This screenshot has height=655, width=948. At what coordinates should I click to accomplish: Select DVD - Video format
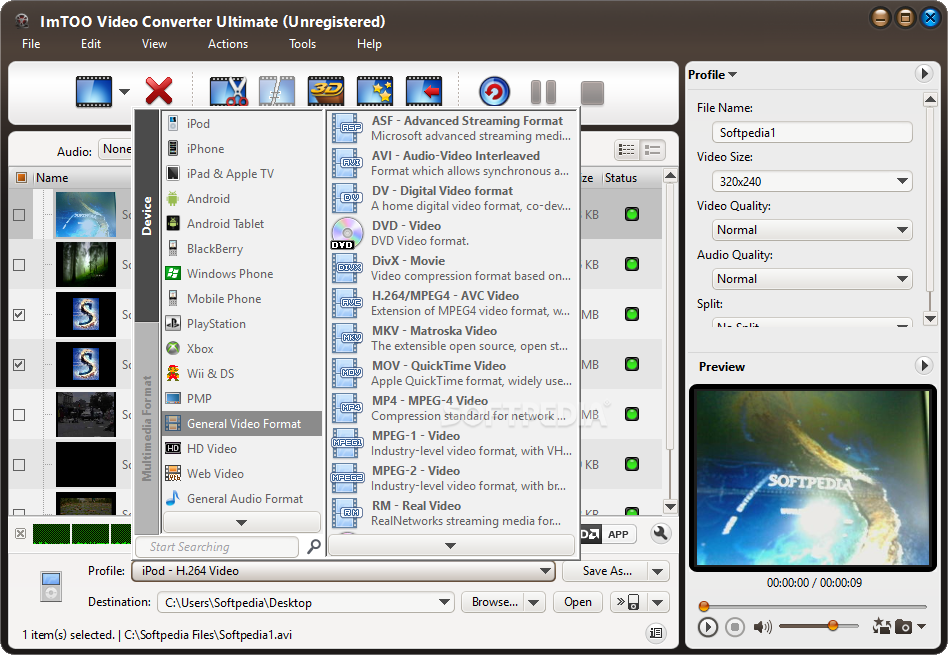tap(450, 233)
